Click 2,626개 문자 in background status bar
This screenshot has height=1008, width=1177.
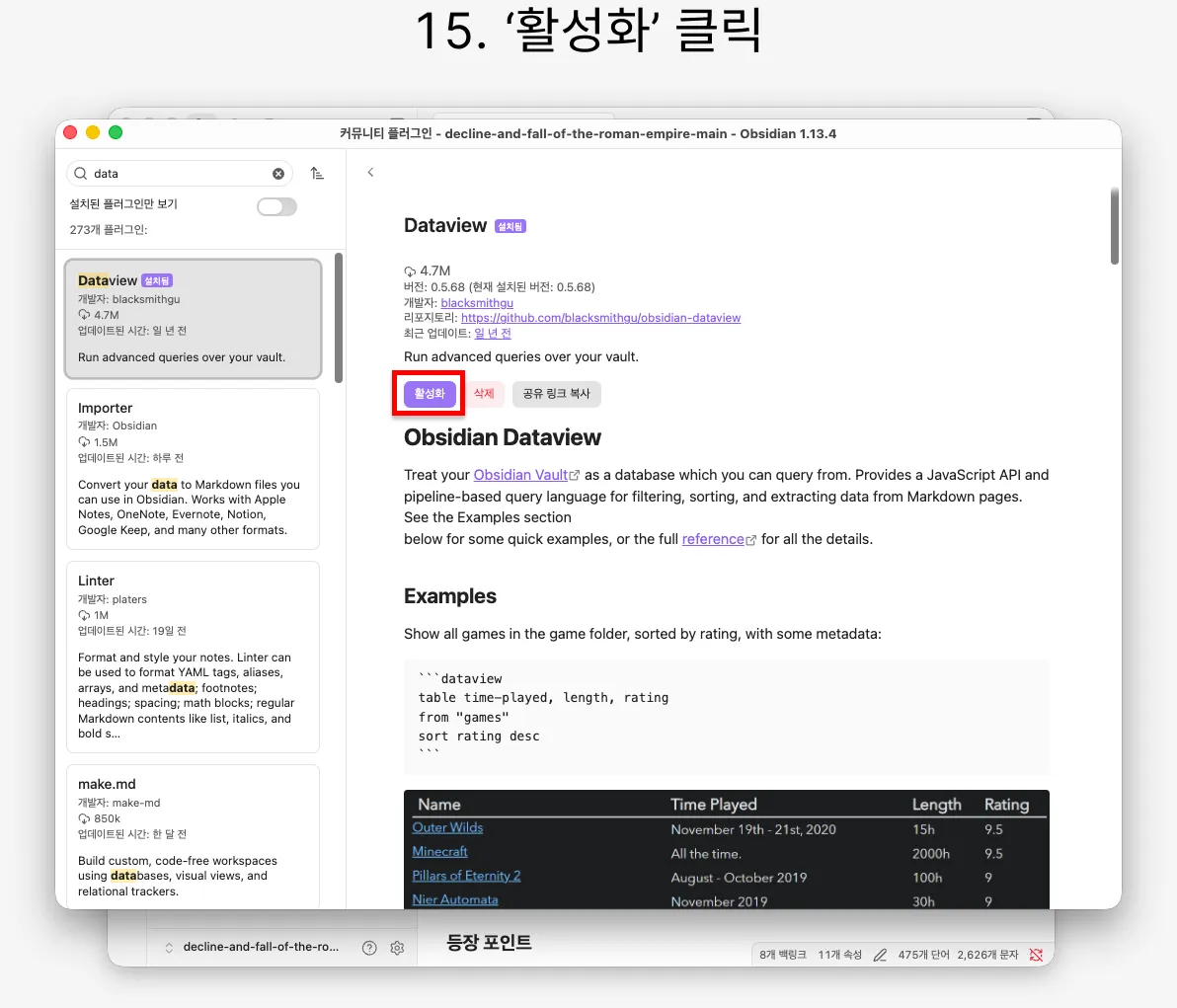[987, 955]
